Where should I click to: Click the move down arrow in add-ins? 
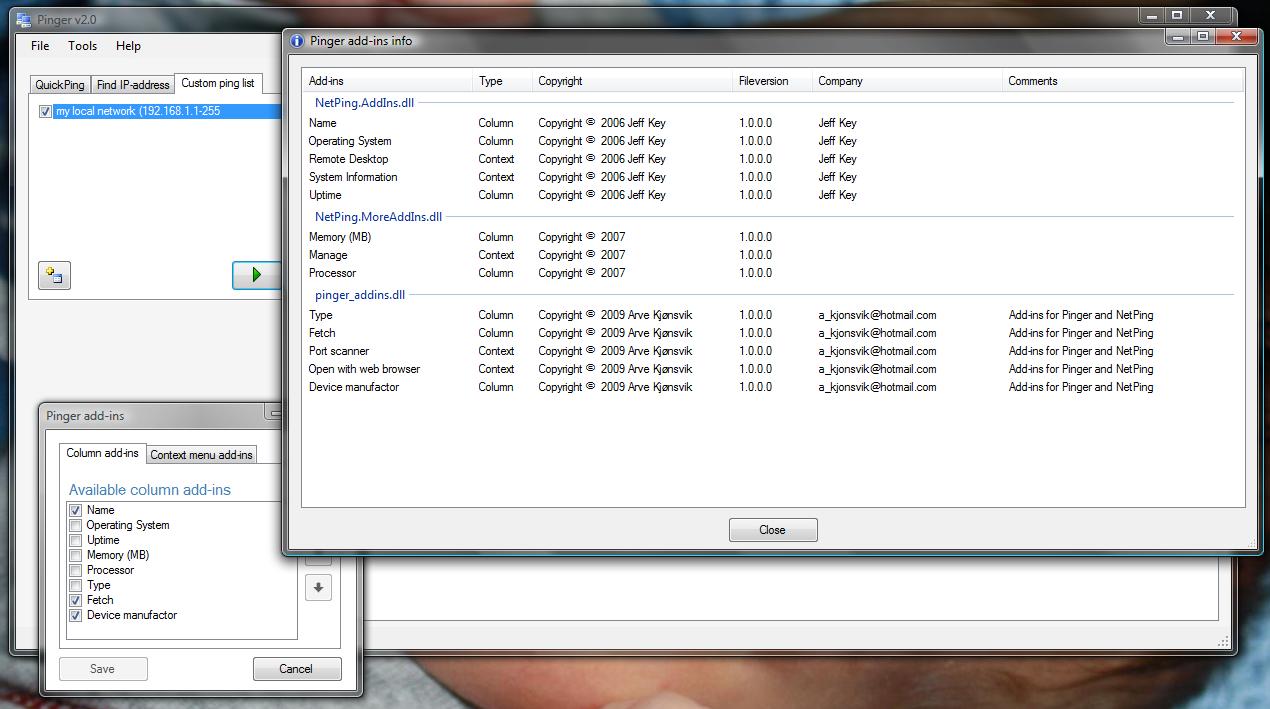(x=318, y=588)
